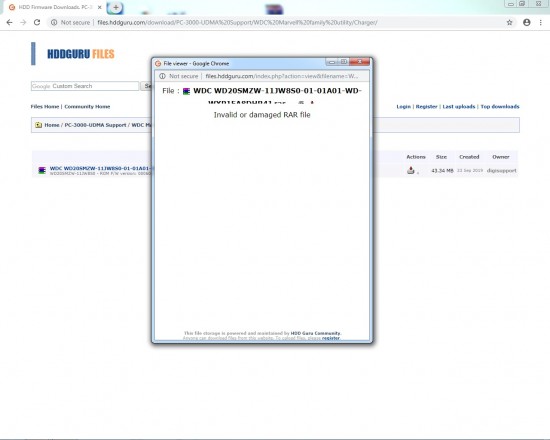Image resolution: width=550 pixels, height=440 pixels.
Task: Reload the HDDGuru files page
Action: coord(37,22)
